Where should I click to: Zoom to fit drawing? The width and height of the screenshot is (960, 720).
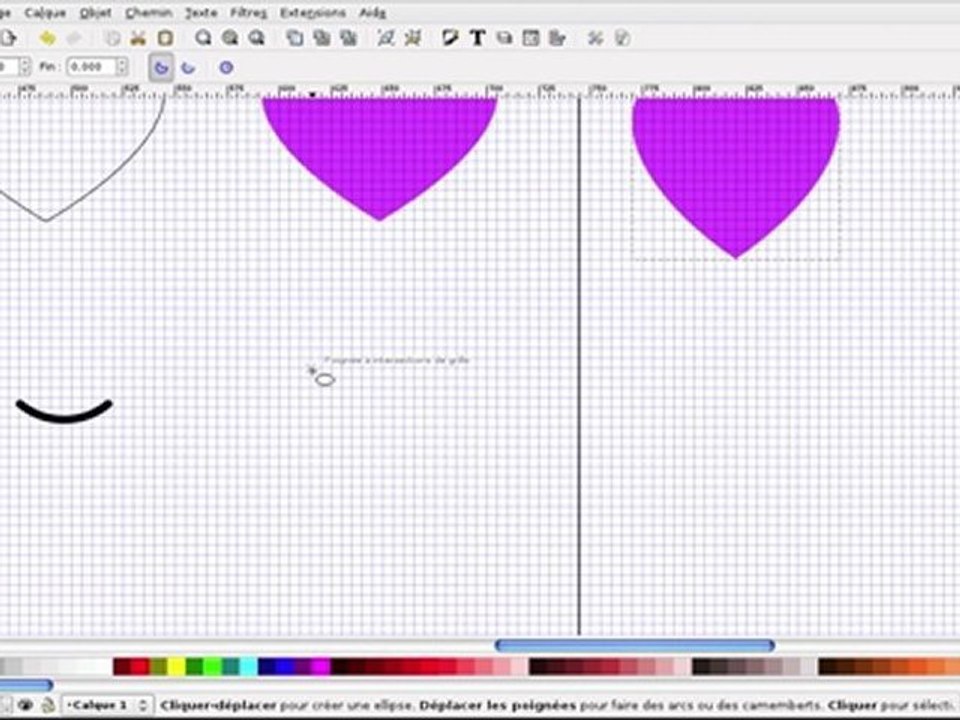click(x=230, y=39)
